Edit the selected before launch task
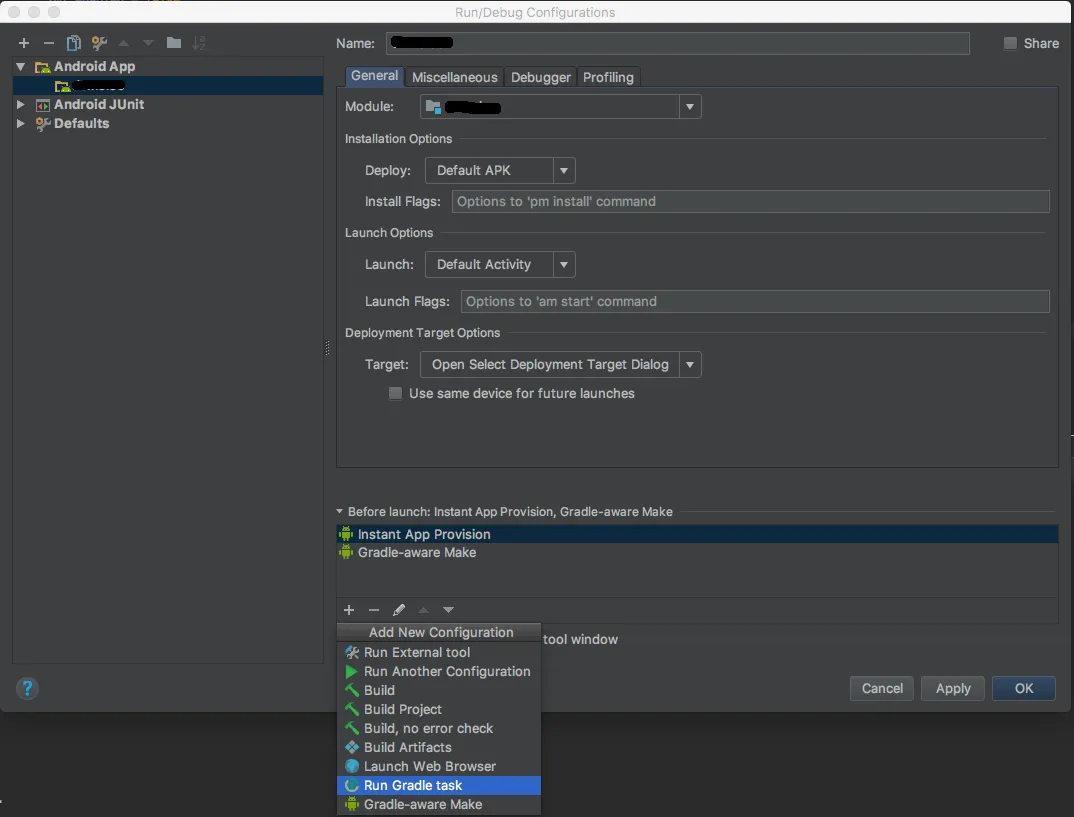 (x=399, y=609)
